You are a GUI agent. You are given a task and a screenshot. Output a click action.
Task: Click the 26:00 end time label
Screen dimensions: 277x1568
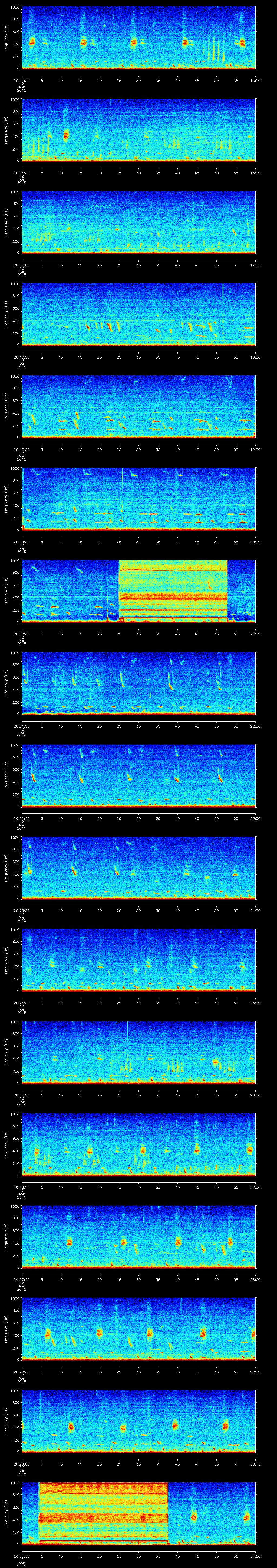(x=256, y=1095)
